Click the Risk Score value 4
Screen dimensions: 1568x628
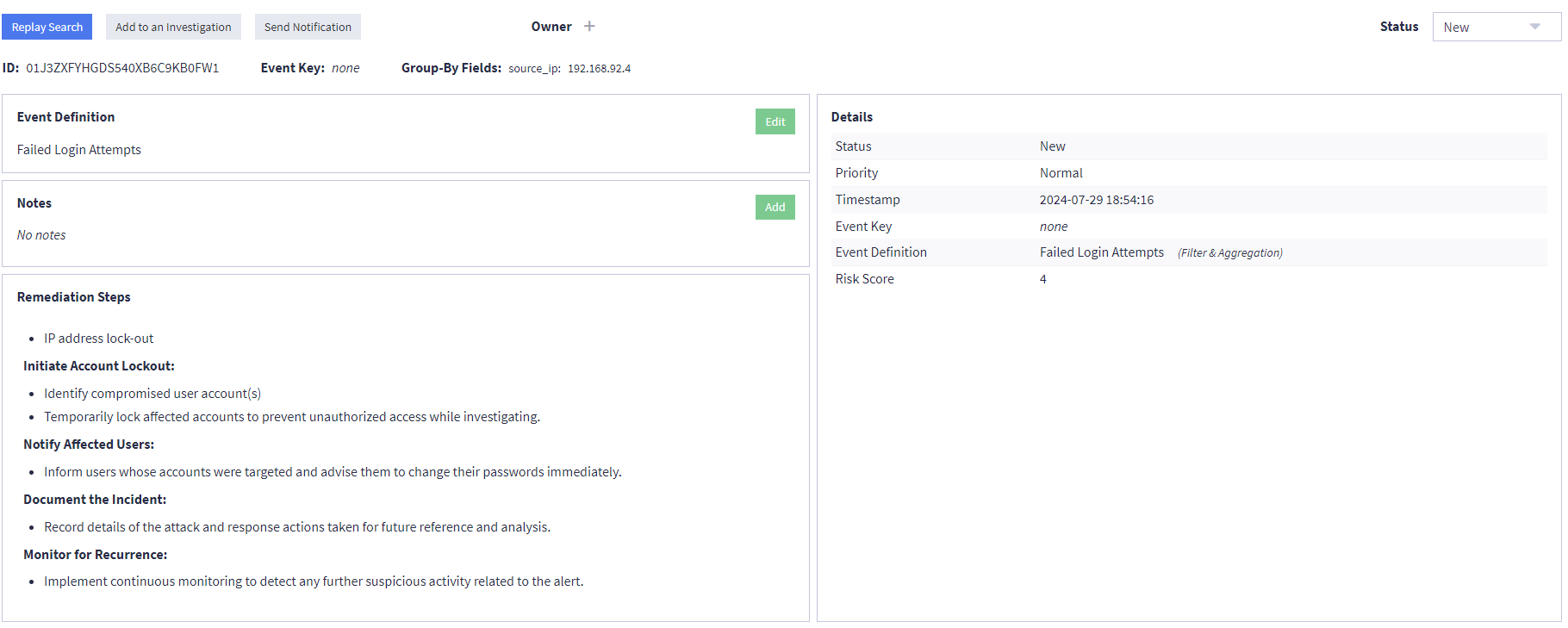pos(1042,279)
